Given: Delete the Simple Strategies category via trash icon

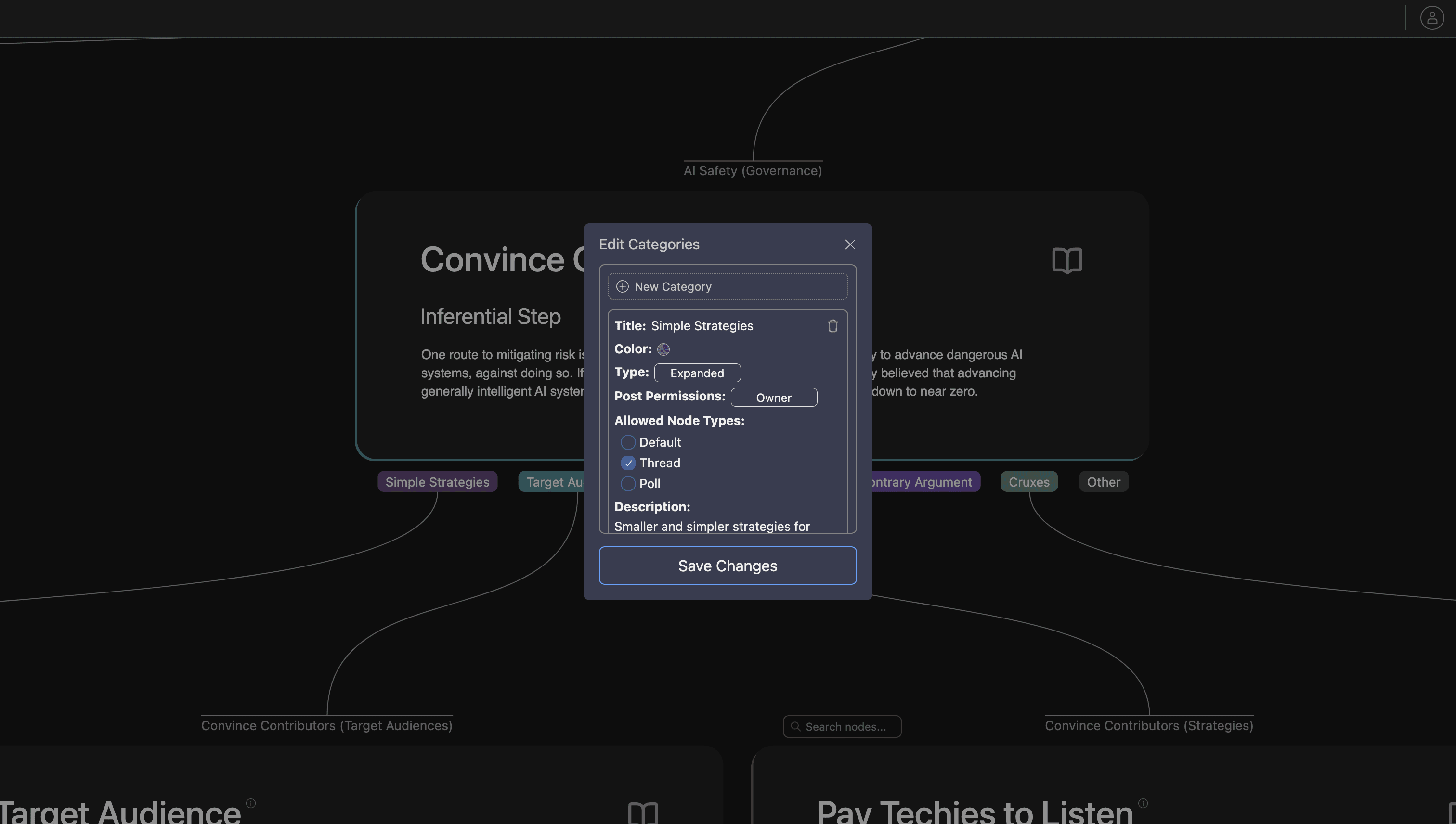Looking at the screenshot, I should [832, 326].
